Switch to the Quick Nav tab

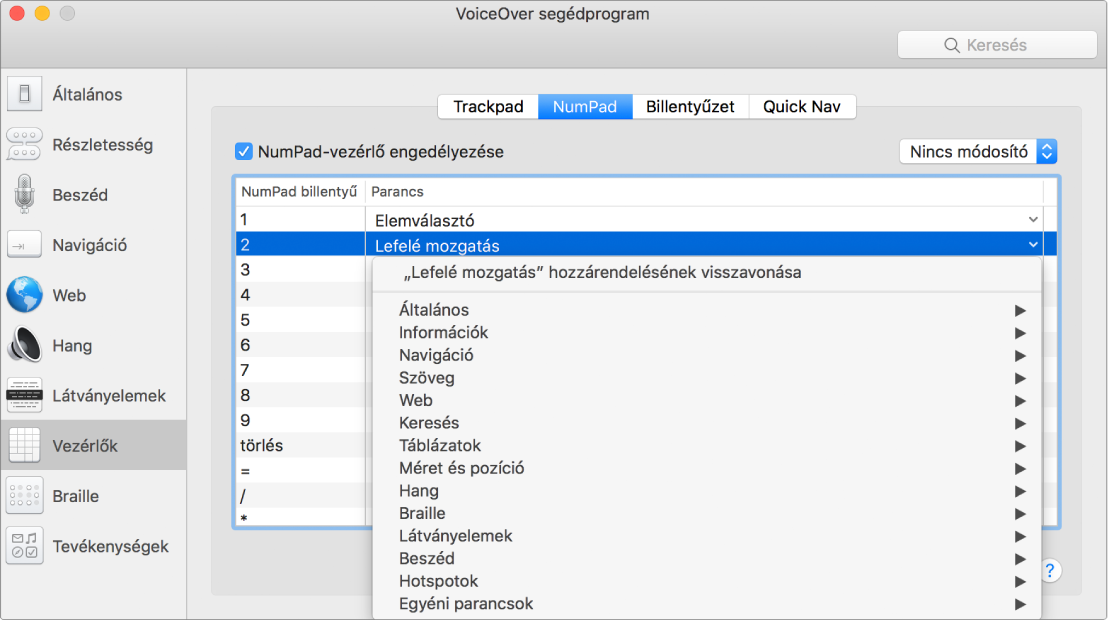pyautogui.click(x=801, y=106)
